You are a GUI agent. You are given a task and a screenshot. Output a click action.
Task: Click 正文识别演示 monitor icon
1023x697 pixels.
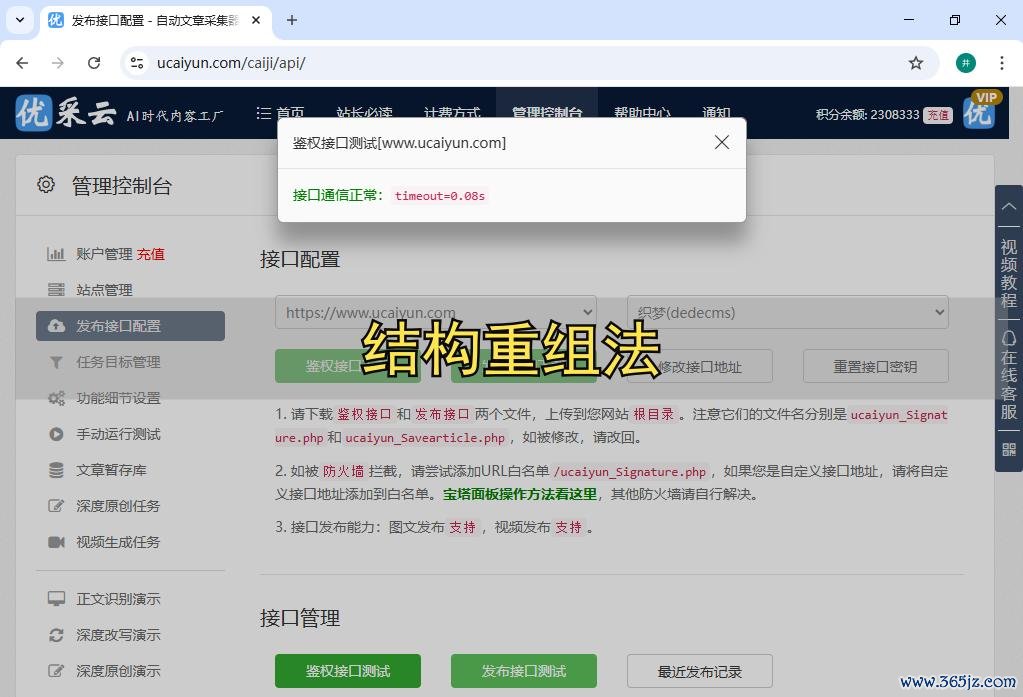56,598
